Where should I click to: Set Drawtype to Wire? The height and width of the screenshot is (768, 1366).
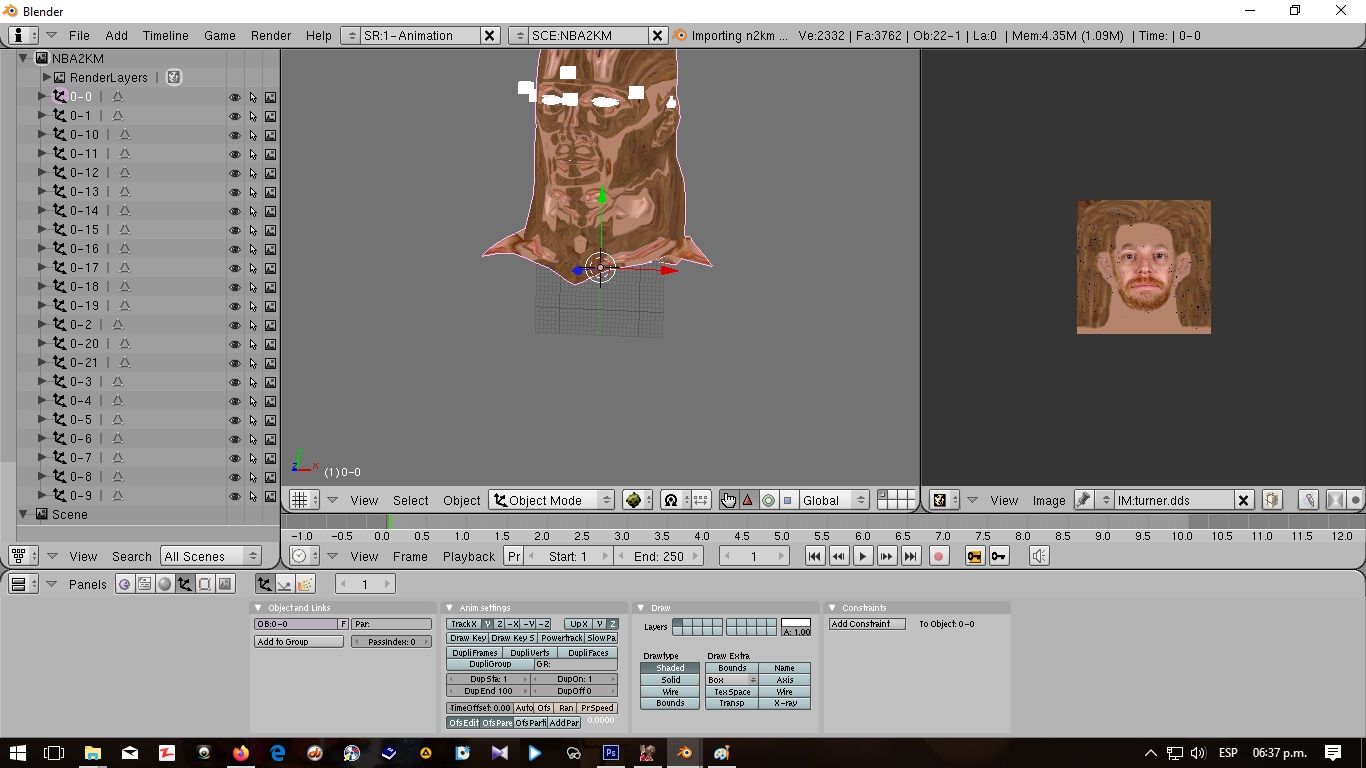tap(670, 692)
